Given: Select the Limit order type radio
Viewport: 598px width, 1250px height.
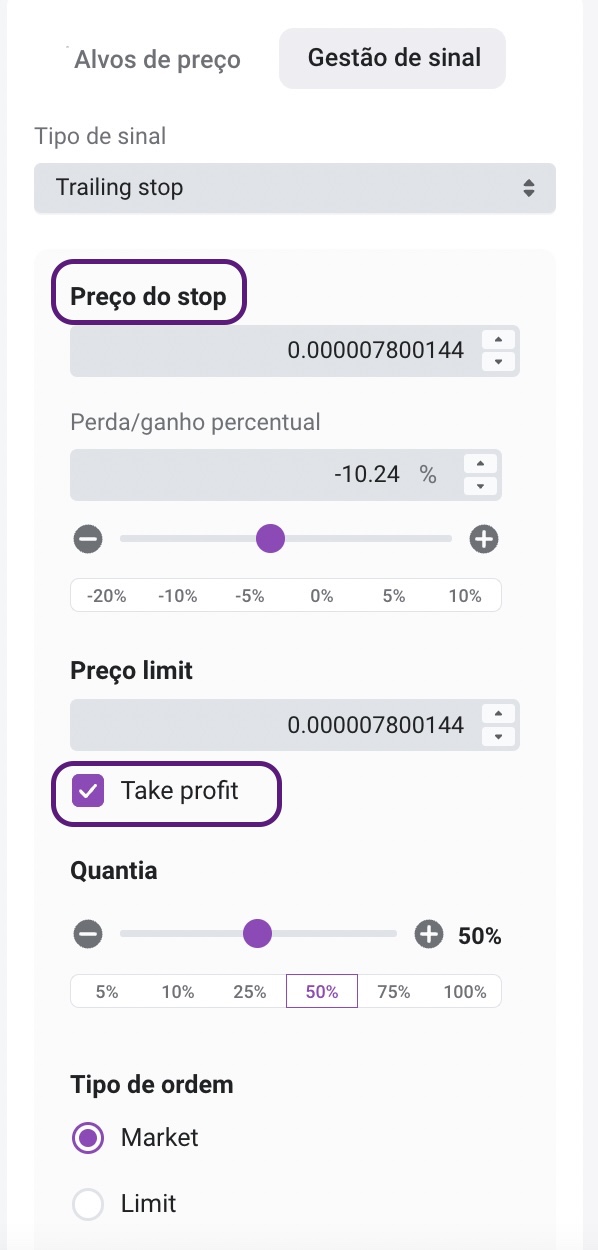Looking at the screenshot, I should coord(88,1204).
